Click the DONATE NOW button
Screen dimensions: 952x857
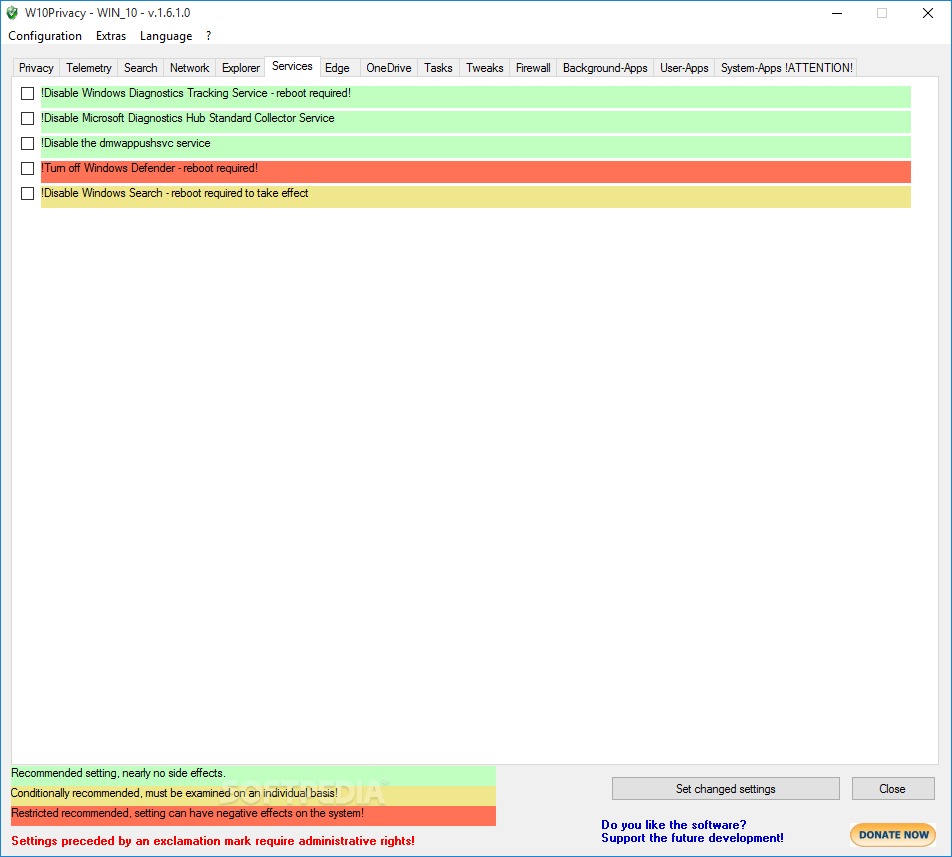pos(893,835)
